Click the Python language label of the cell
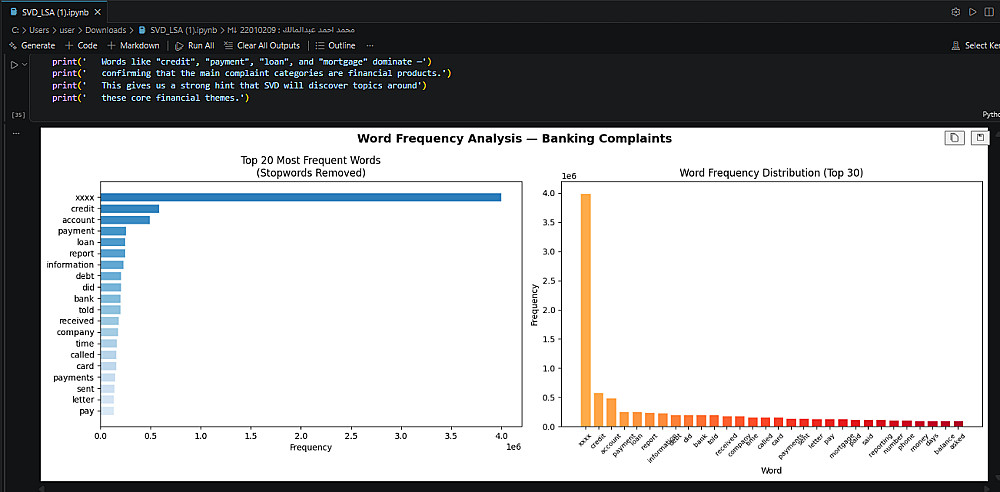 (x=990, y=115)
